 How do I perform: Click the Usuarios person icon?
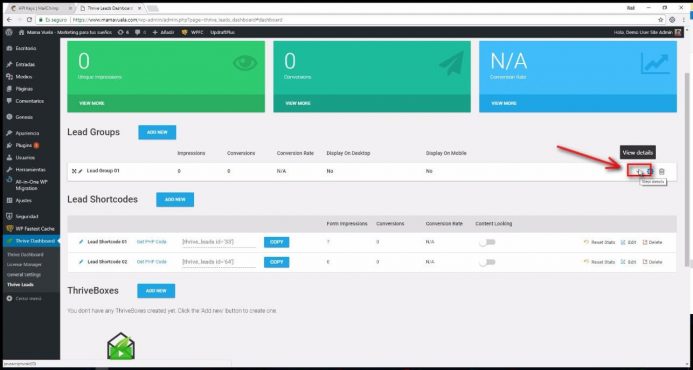pyautogui.click(x=9, y=157)
